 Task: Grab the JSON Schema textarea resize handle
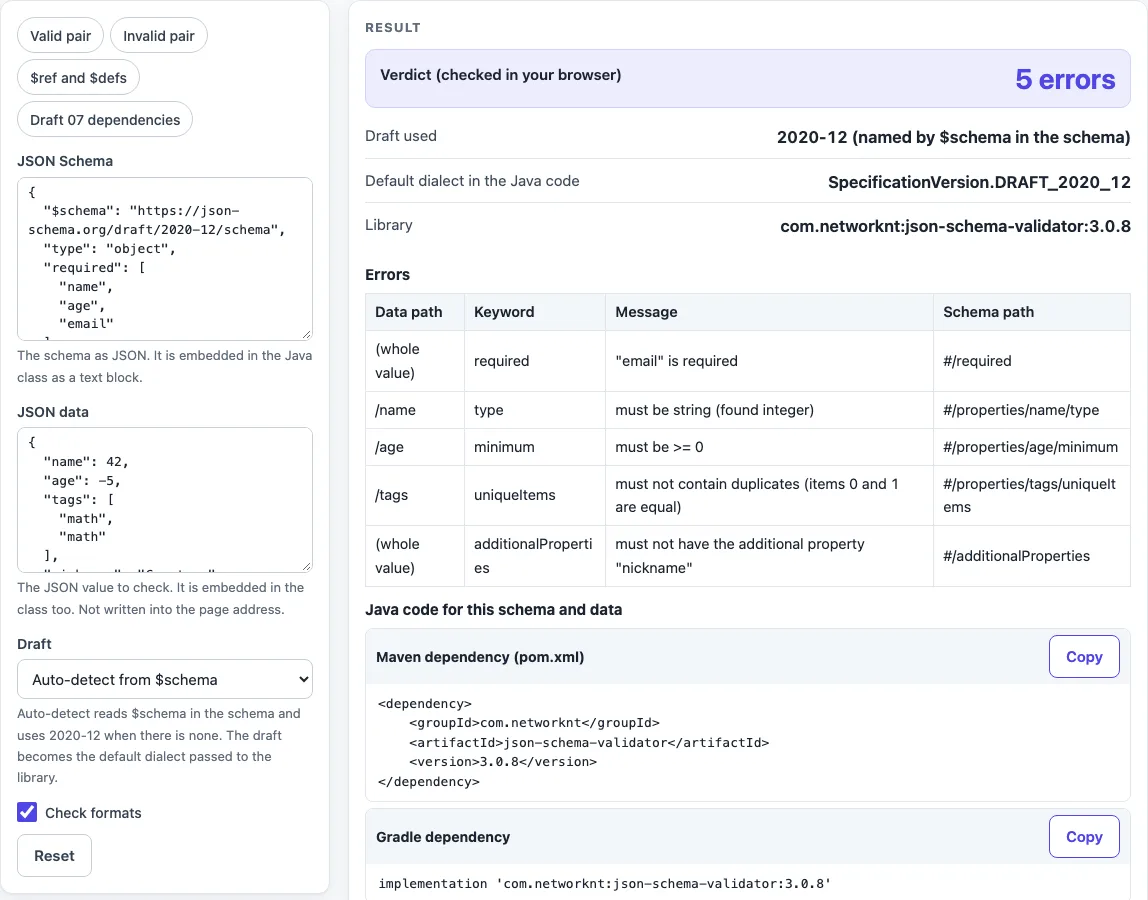306,334
